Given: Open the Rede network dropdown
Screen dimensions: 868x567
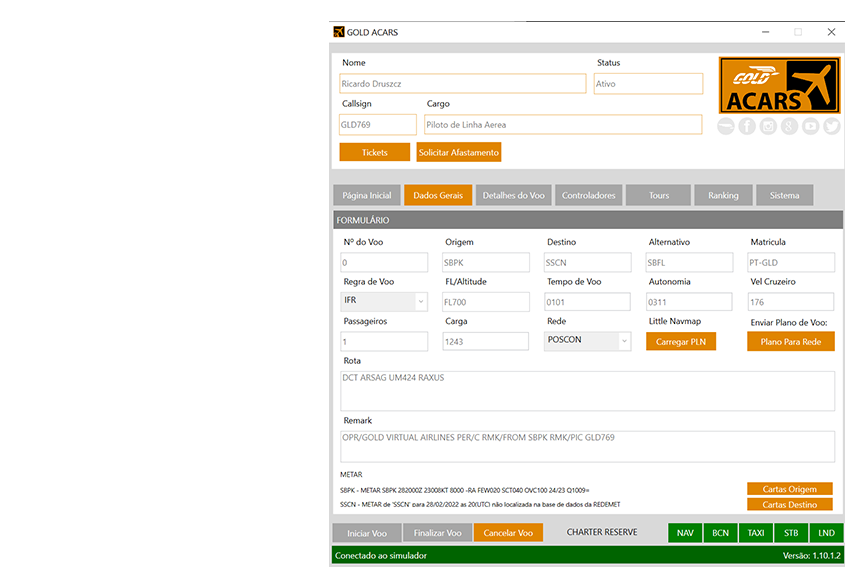Looking at the screenshot, I should point(624,341).
